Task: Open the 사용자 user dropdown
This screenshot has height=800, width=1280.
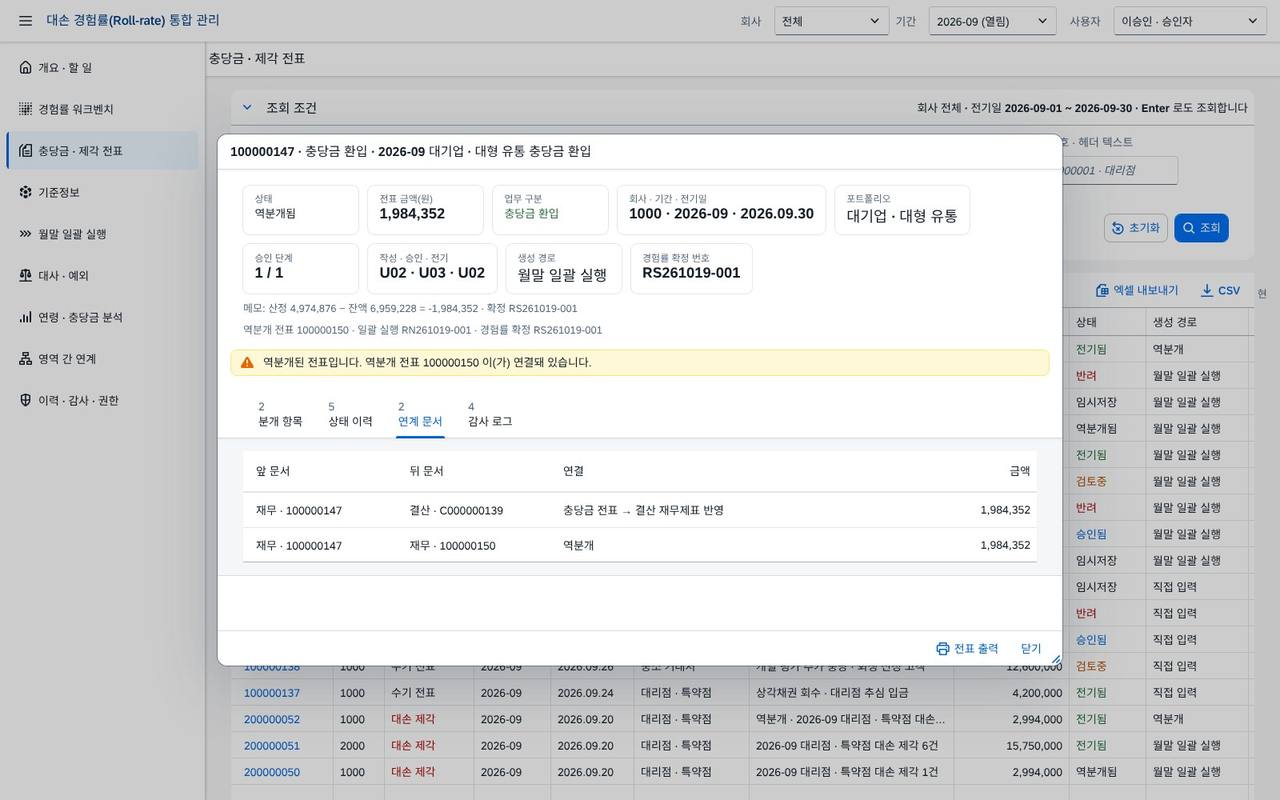Action: [1190, 21]
